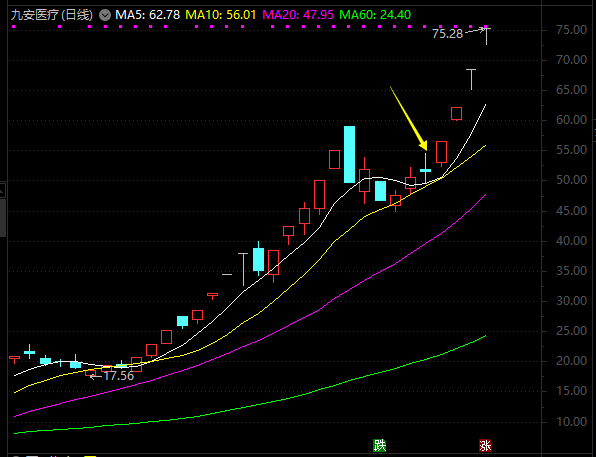Select the tall cyan candlestick near 60.00
596x457 pixels.
coord(349,154)
